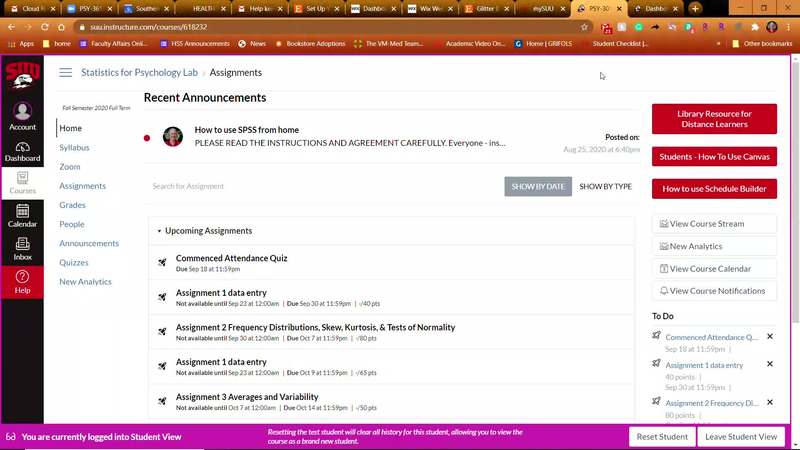Image resolution: width=800 pixels, height=450 pixels.
Task: Open View Course Calendar button
Action: (714, 269)
